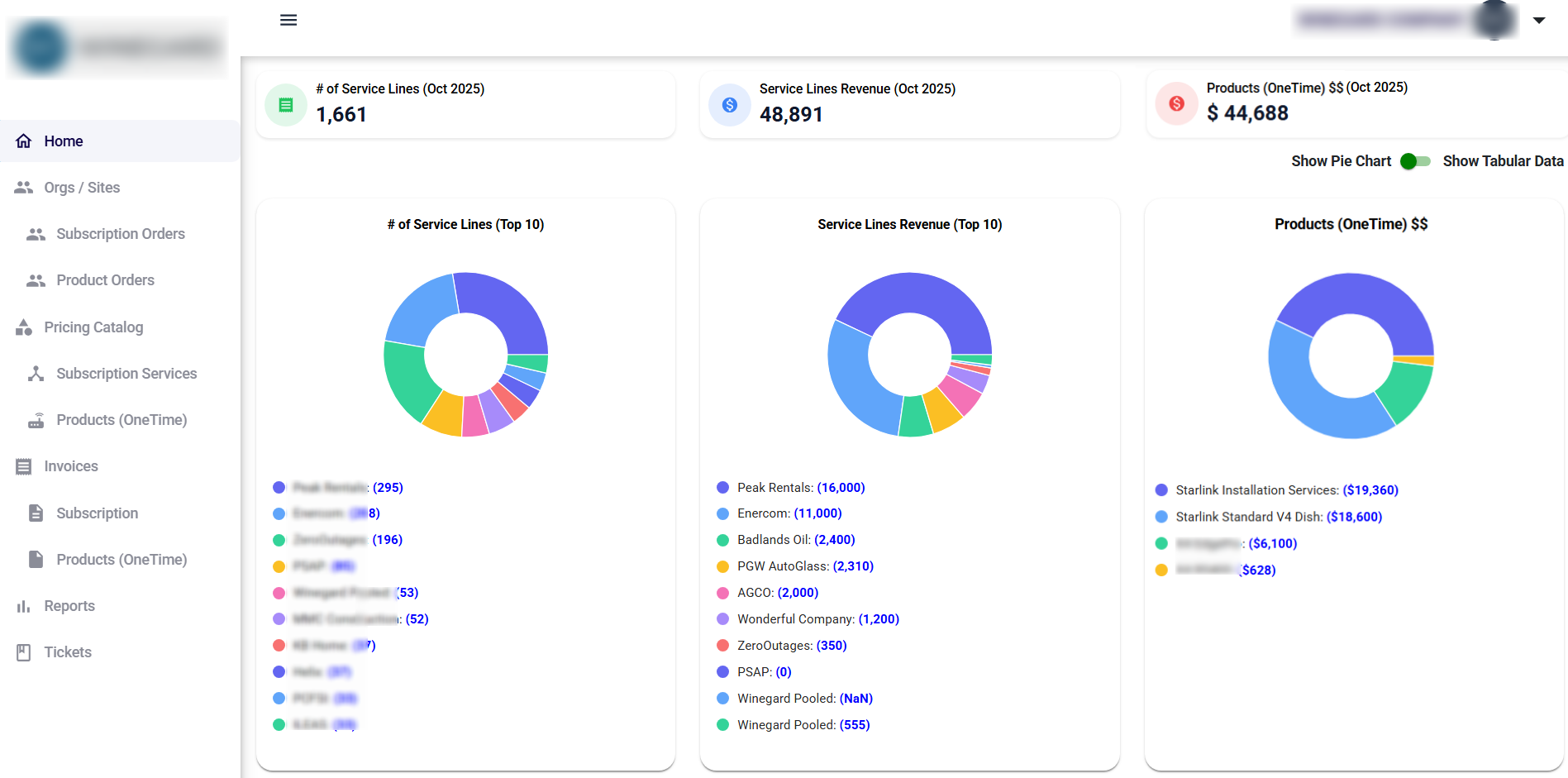Go to Invoices in the sidebar
Image resolution: width=1568 pixels, height=778 pixels.
point(70,466)
